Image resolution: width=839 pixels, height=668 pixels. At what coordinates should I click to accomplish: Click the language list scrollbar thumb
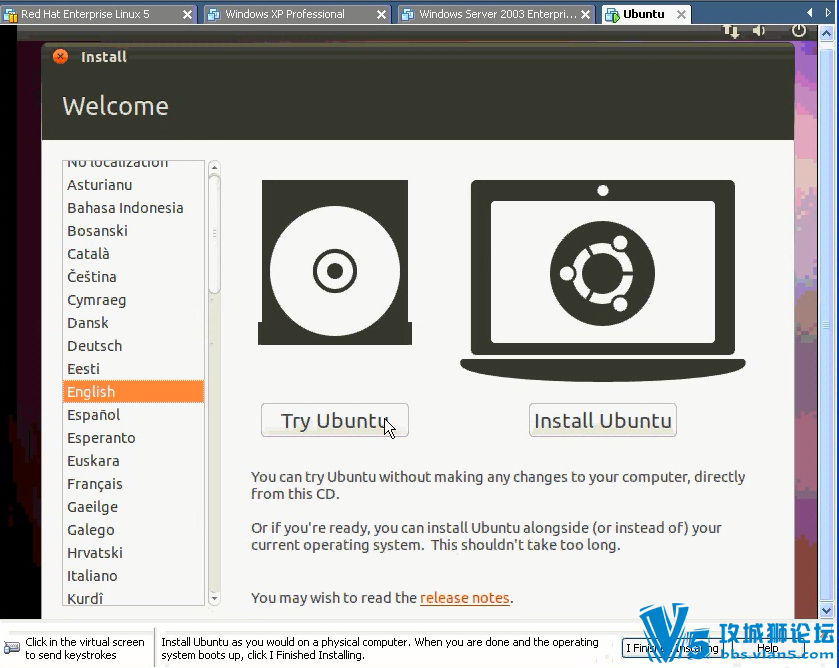[214, 234]
